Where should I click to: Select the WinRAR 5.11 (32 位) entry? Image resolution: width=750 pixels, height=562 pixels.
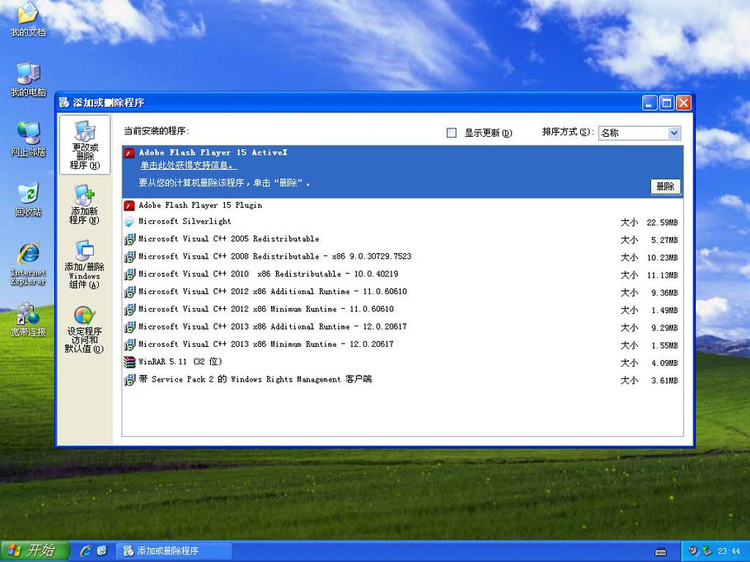click(402, 362)
